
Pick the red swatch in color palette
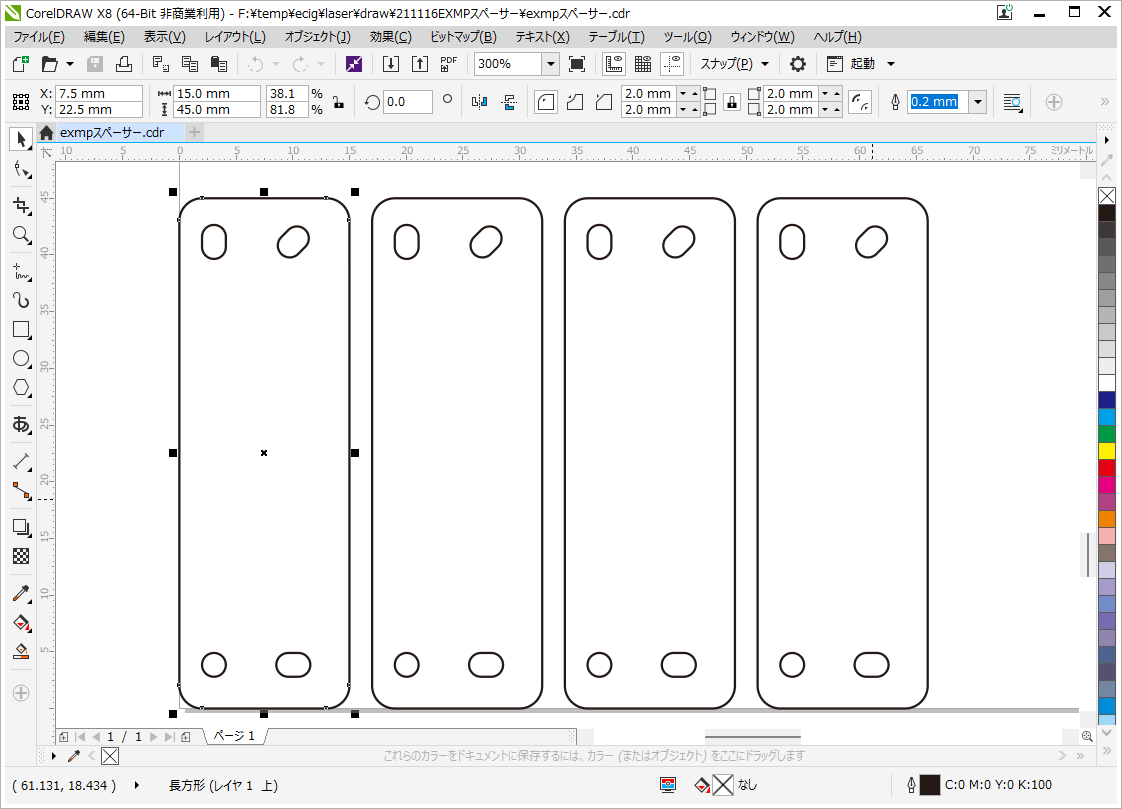[1107, 467]
